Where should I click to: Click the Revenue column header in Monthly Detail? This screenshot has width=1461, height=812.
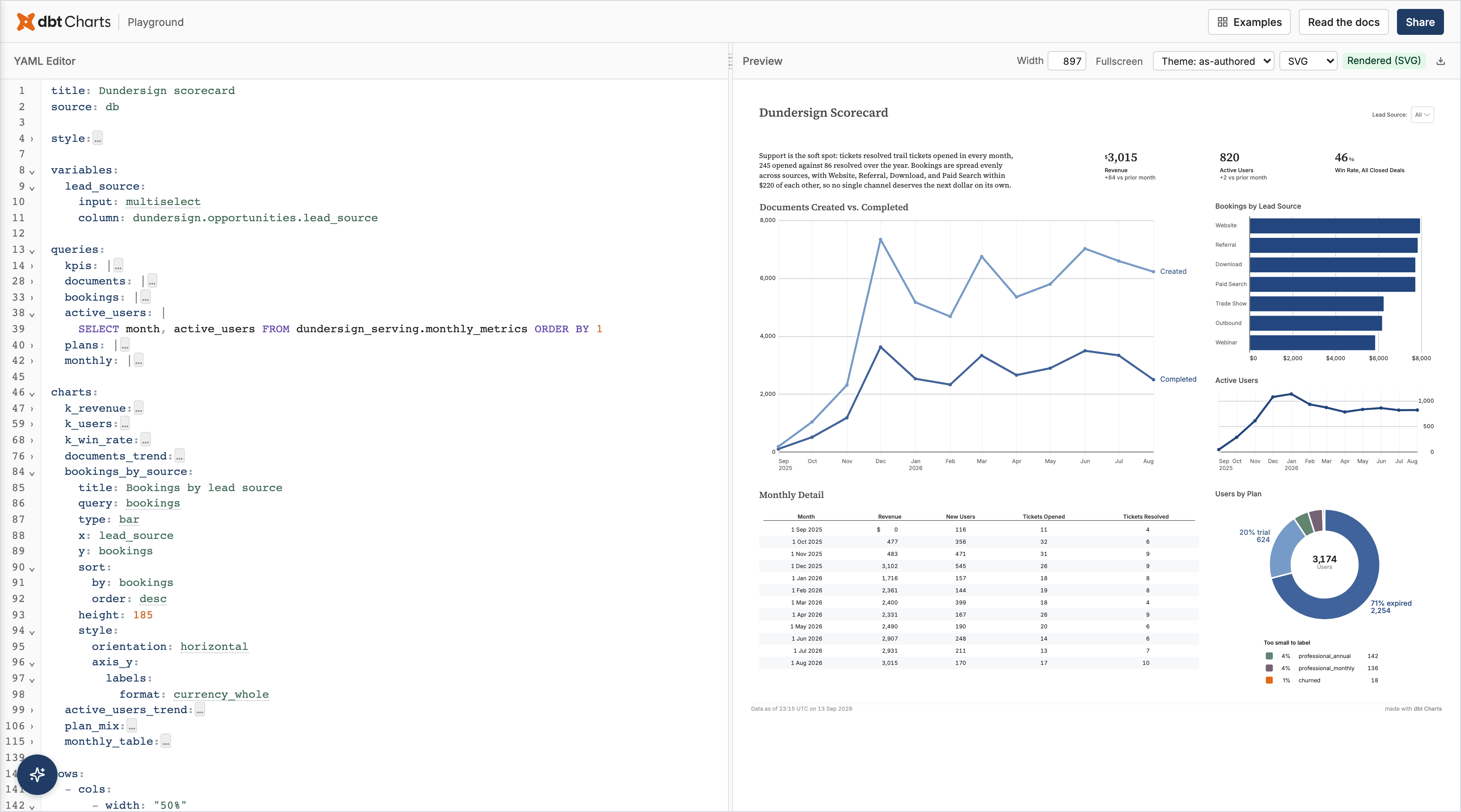[889, 517]
